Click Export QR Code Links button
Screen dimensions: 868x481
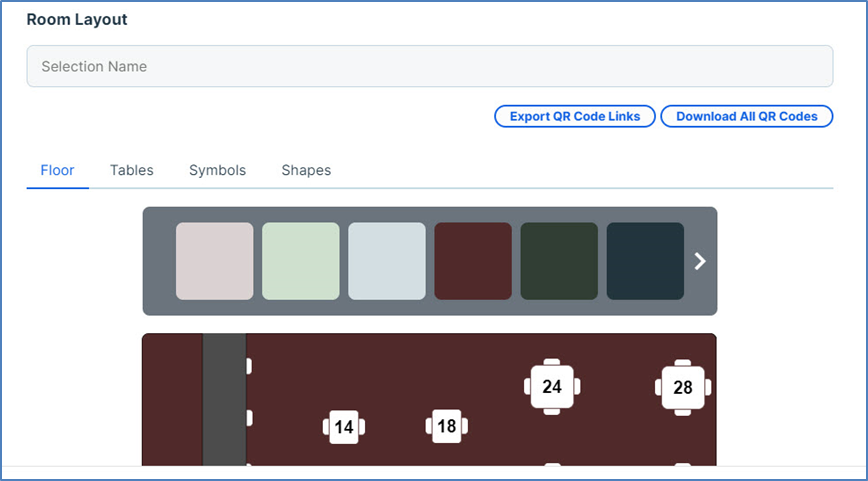pos(575,116)
